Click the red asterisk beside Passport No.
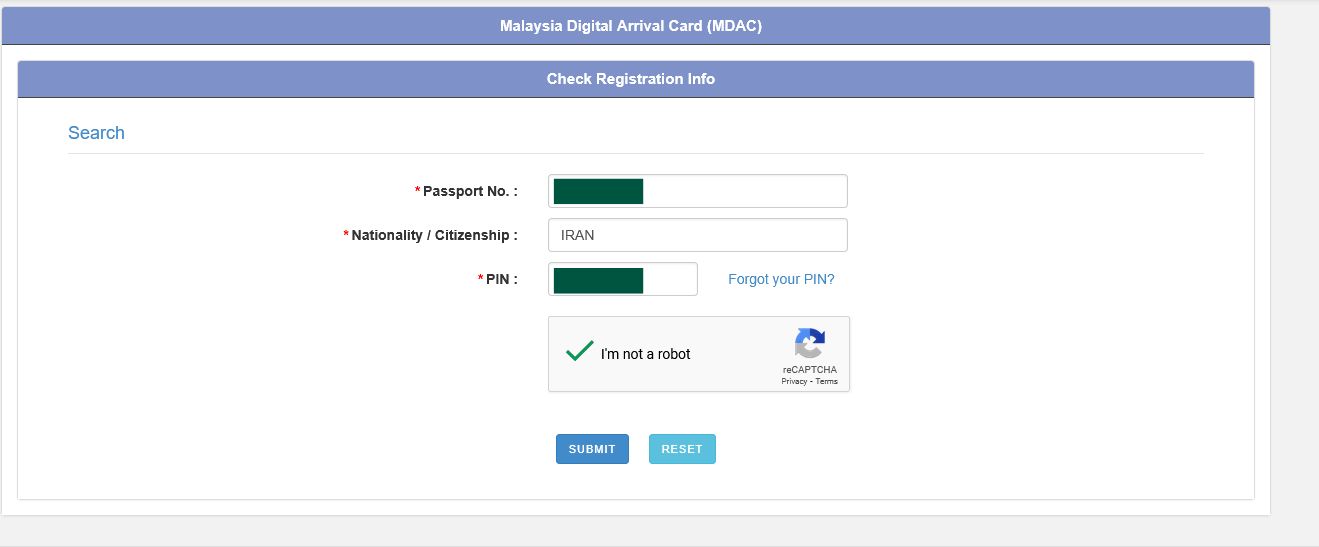This screenshot has height=547, width=1319. [x=417, y=190]
